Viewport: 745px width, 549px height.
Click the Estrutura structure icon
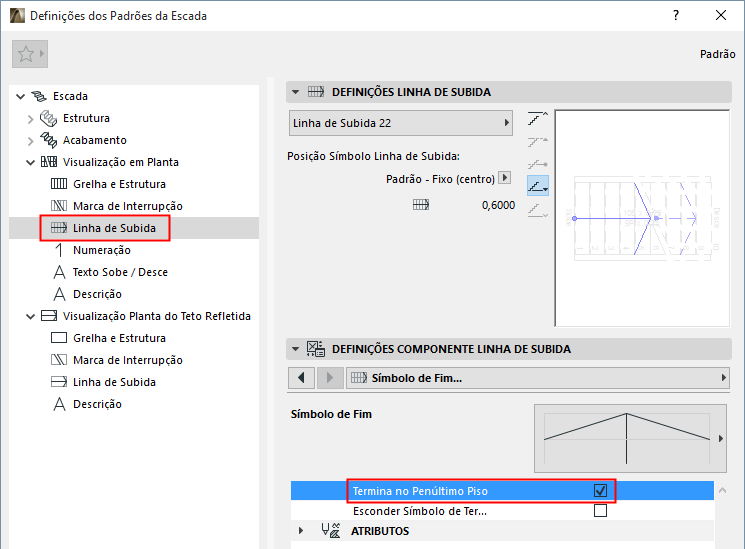[x=48, y=118]
